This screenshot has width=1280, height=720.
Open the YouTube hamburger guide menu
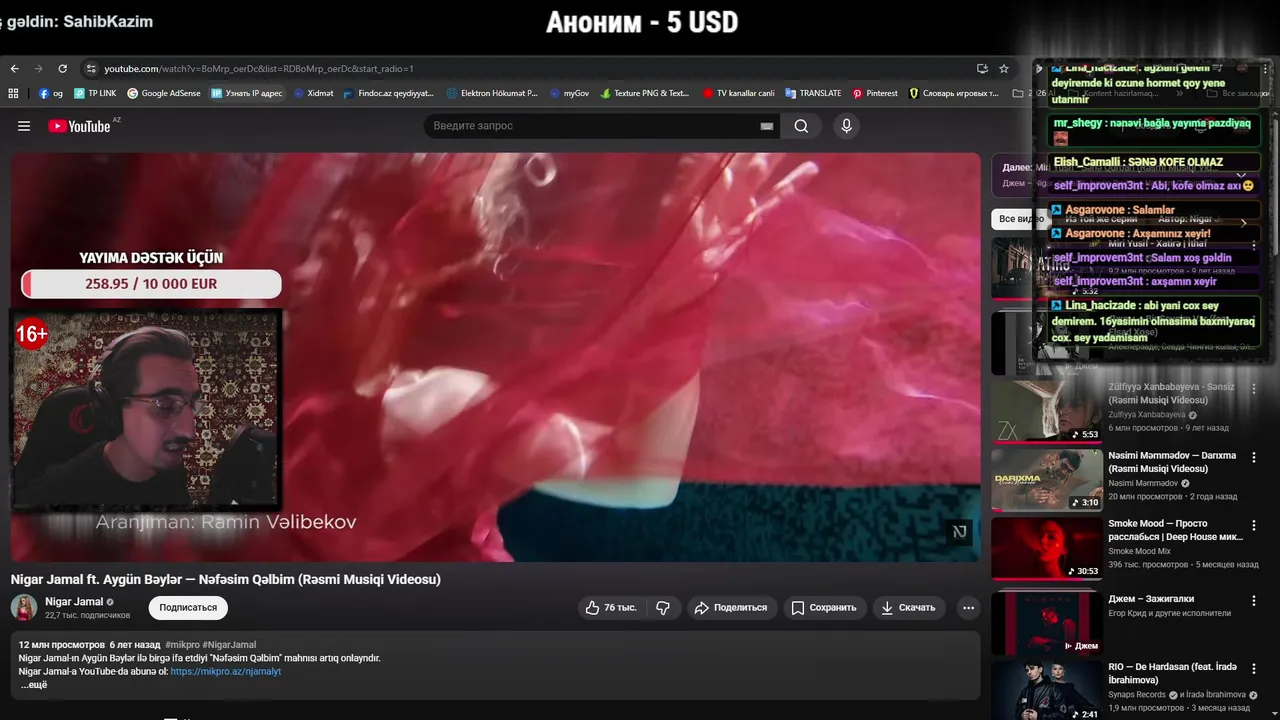(x=24, y=126)
